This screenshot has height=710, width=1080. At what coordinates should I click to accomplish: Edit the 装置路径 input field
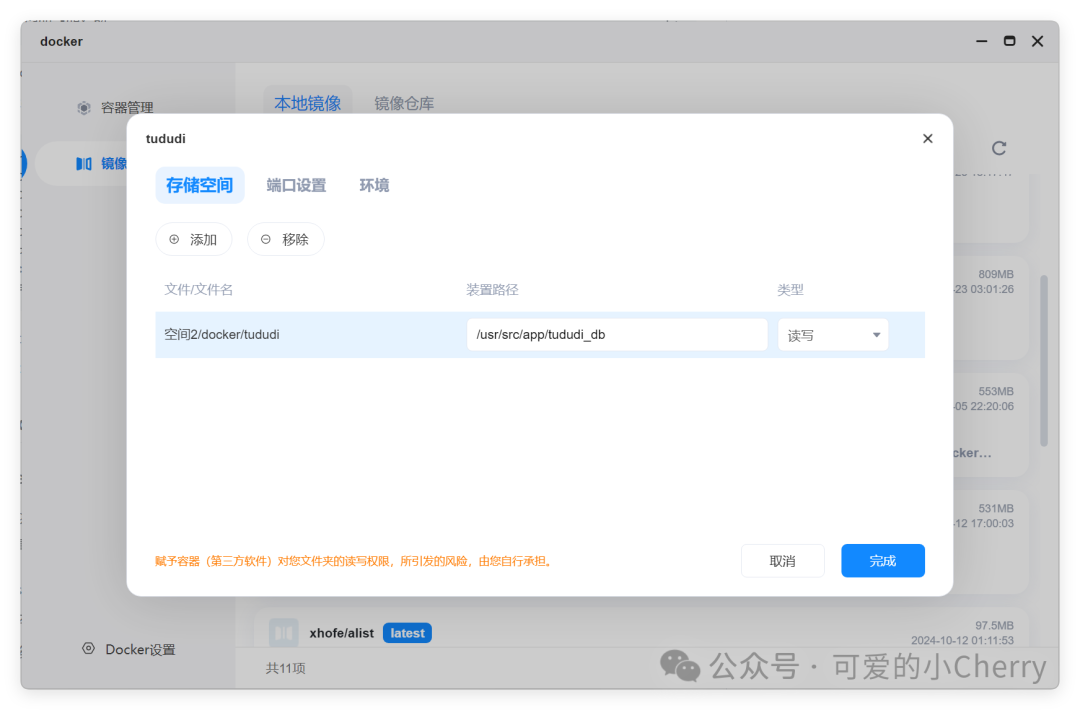[x=617, y=335]
